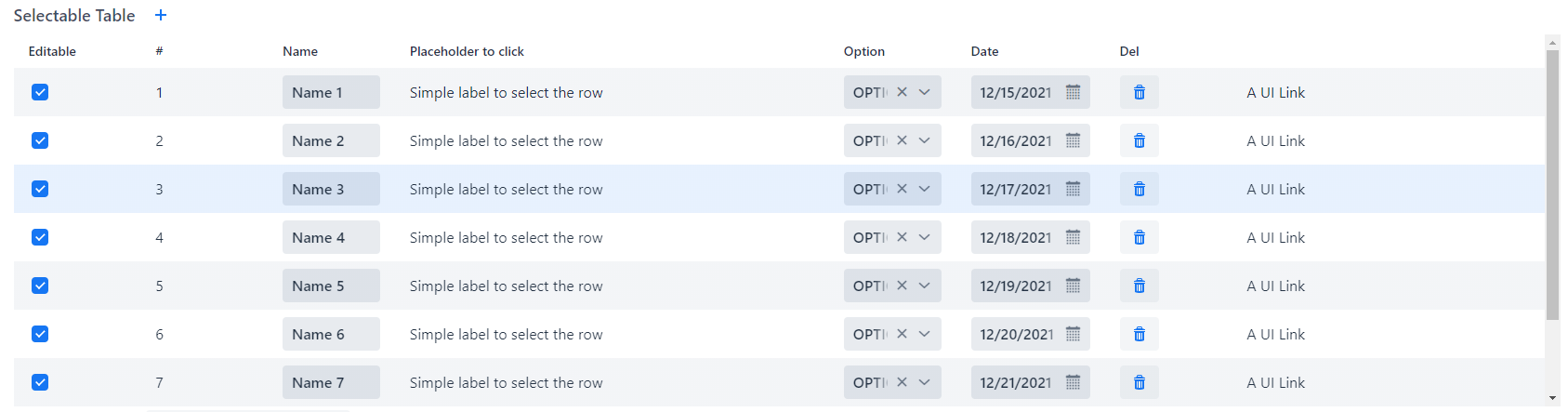This screenshot has height=412, width=1568.
Task: Open the calendar icon for 12/18/2021
Action: click(x=1073, y=237)
